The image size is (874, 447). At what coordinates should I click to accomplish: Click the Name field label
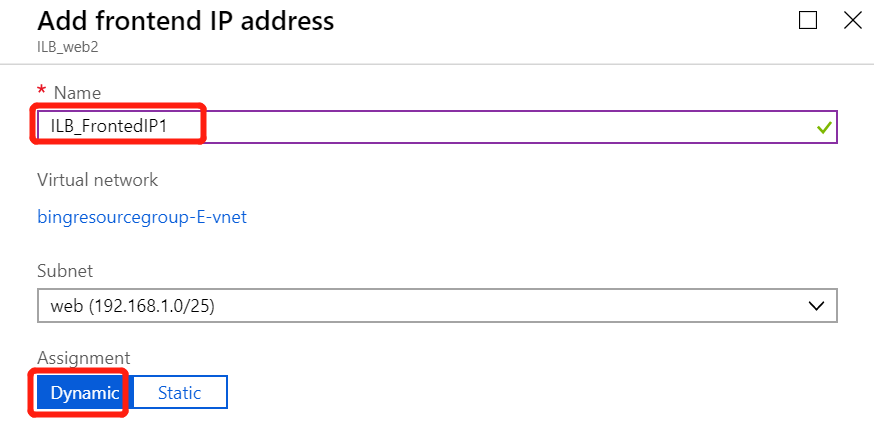(77, 93)
